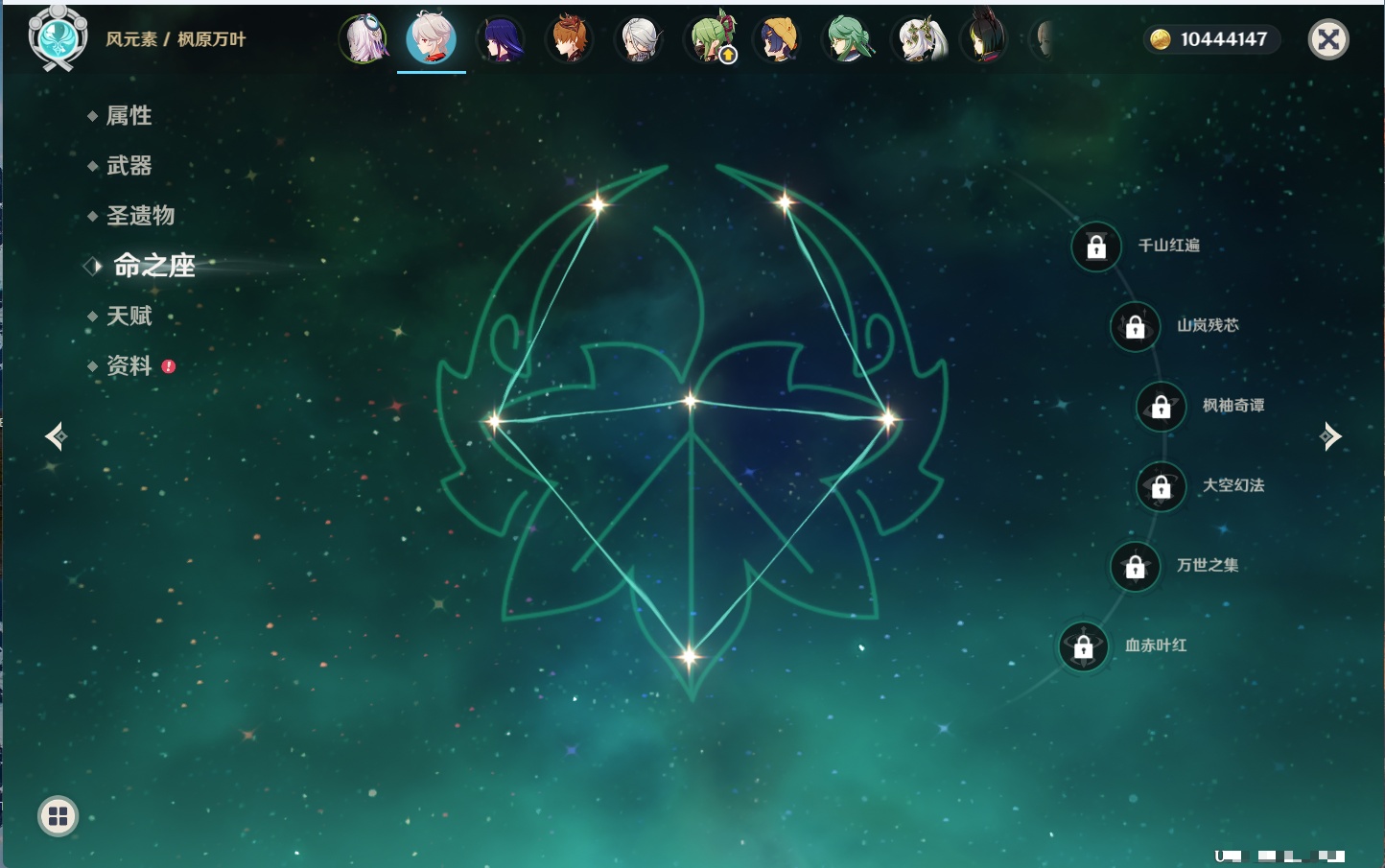Inspect the locked 万世之集 constellation icon

click(x=1136, y=567)
